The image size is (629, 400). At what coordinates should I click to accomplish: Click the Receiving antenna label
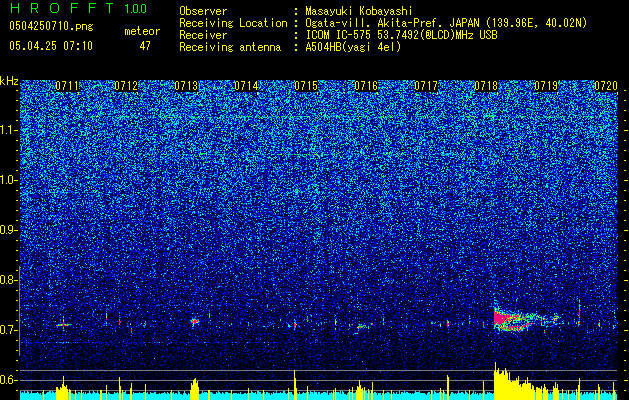tap(230, 47)
